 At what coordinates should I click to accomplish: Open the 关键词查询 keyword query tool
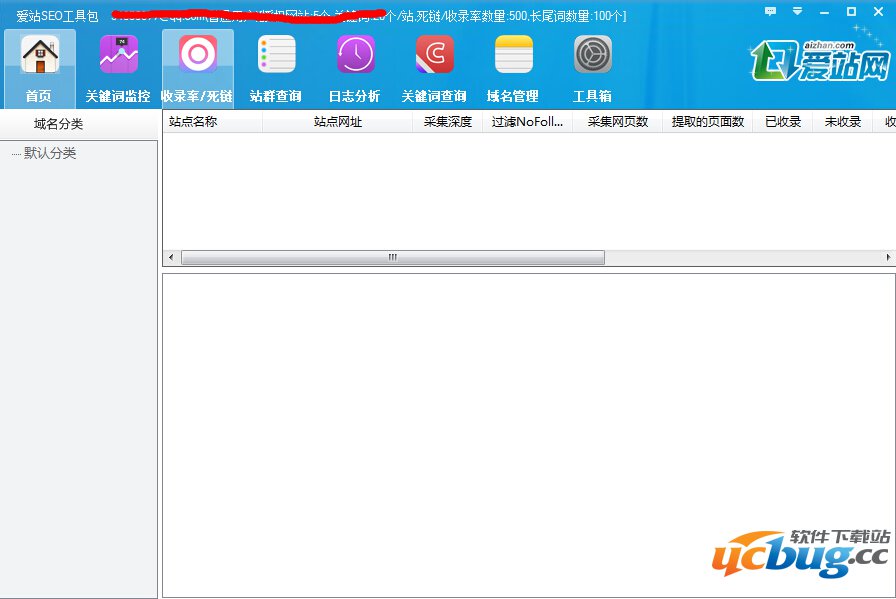(x=434, y=67)
